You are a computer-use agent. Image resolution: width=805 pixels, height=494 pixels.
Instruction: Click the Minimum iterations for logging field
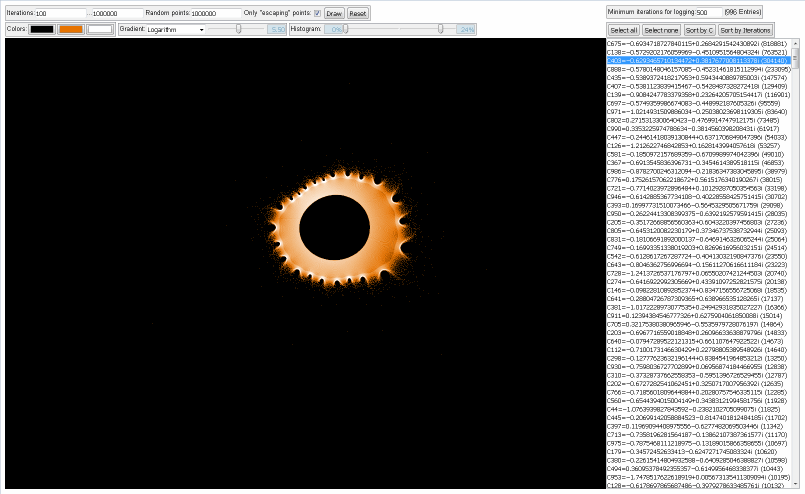pyautogui.click(x=708, y=12)
